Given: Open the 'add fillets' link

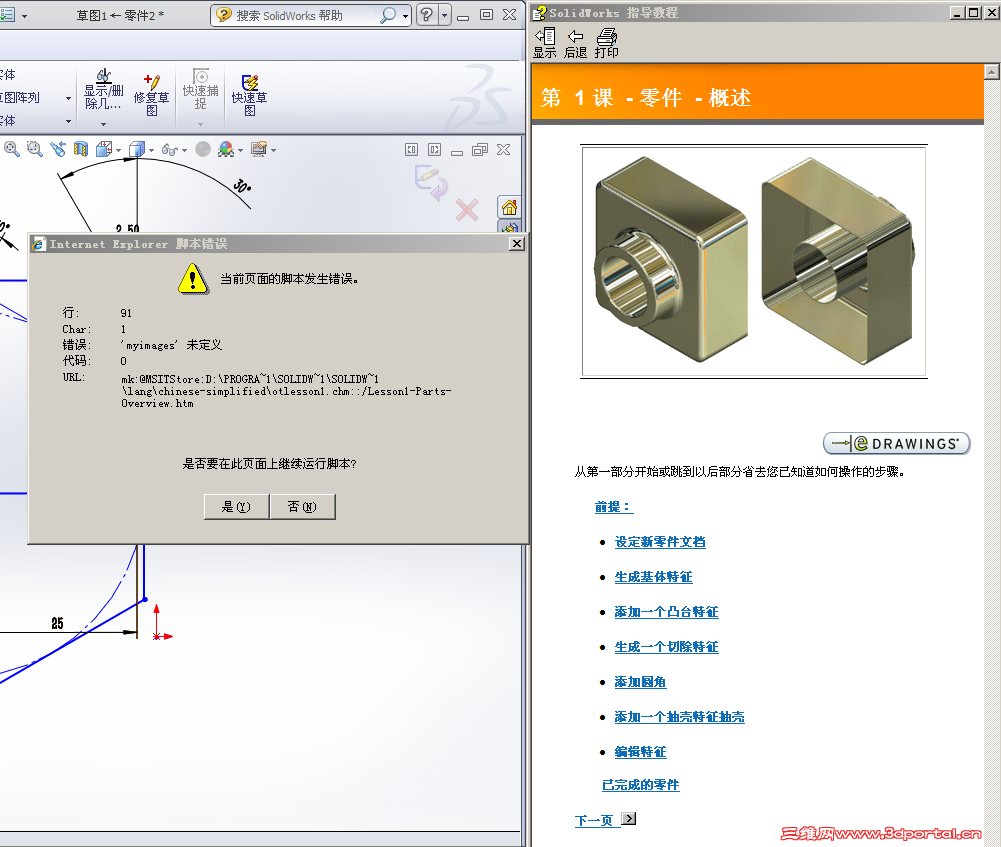Looking at the screenshot, I should point(640,682).
